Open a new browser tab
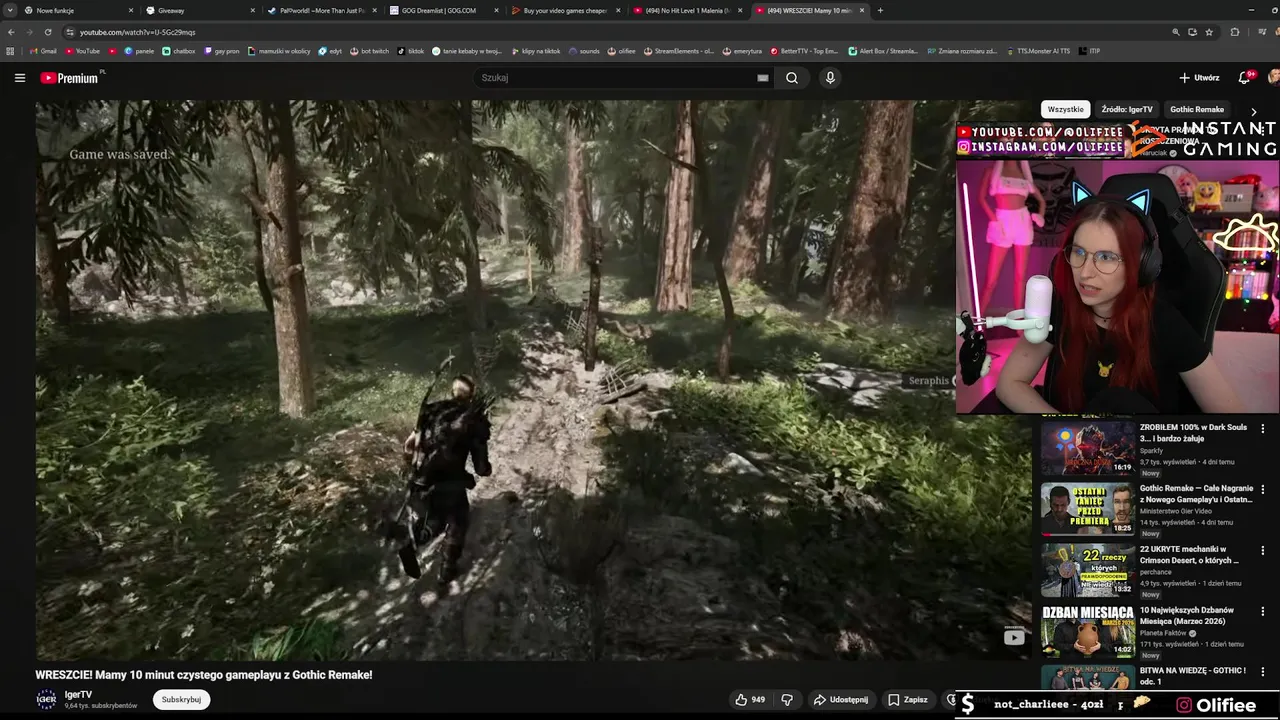1280x720 pixels. tap(880, 10)
